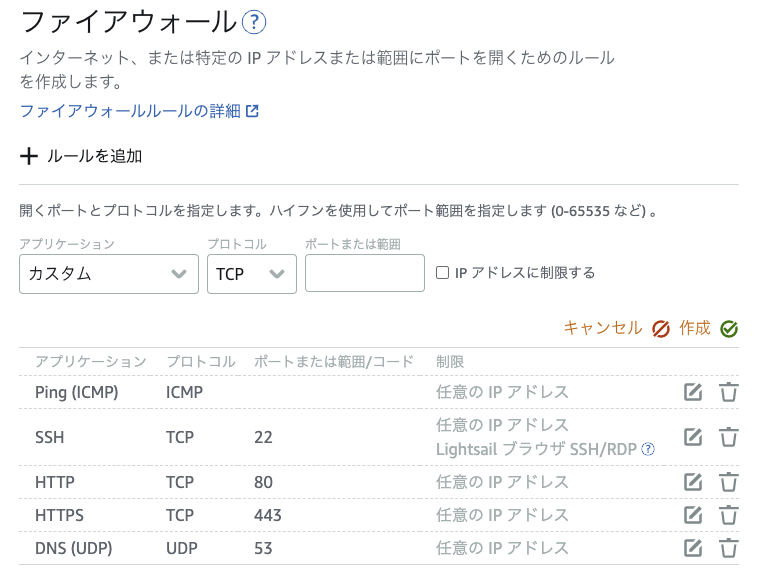
Task: Edit the DNS (UDP) rule
Action: coord(692,548)
